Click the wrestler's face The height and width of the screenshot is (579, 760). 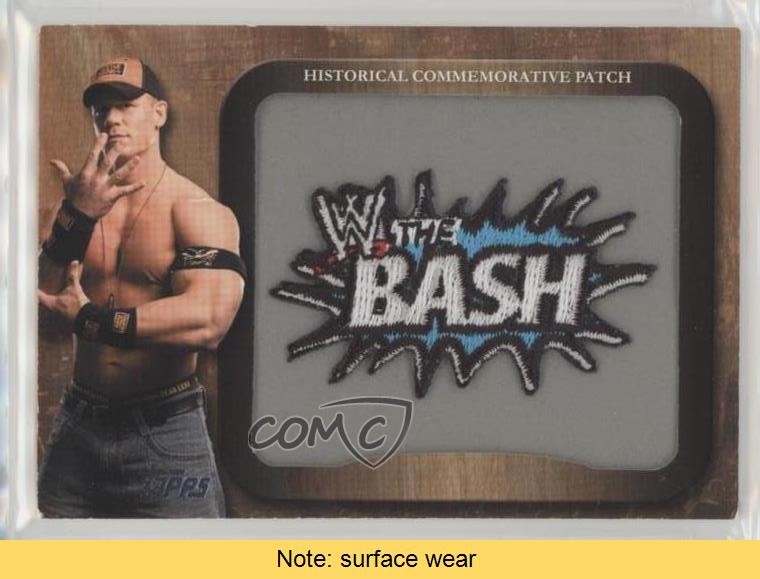127,121
